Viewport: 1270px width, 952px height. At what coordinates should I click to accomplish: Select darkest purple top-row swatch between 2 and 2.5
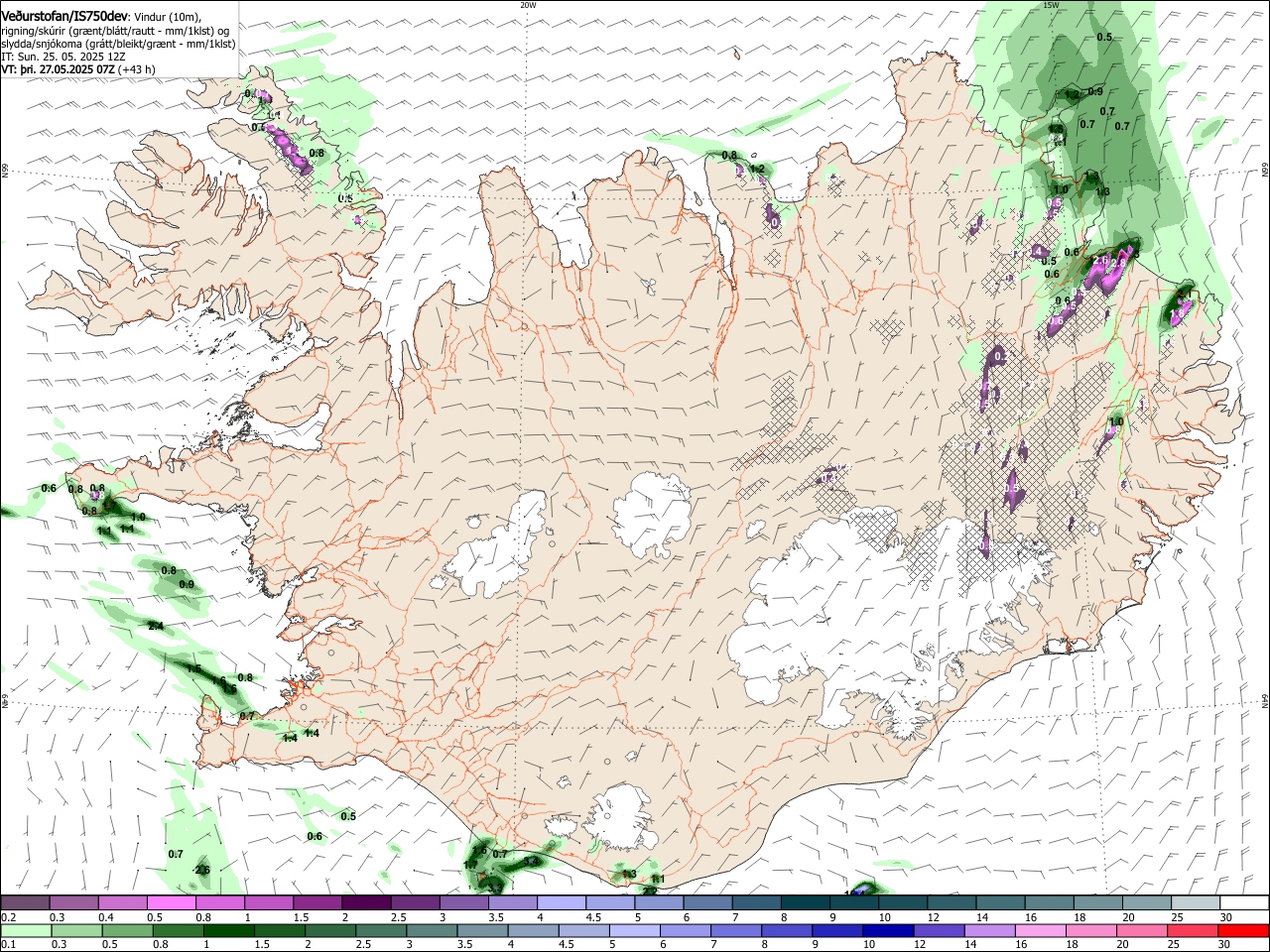pyautogui.click(x=366, y=902)
